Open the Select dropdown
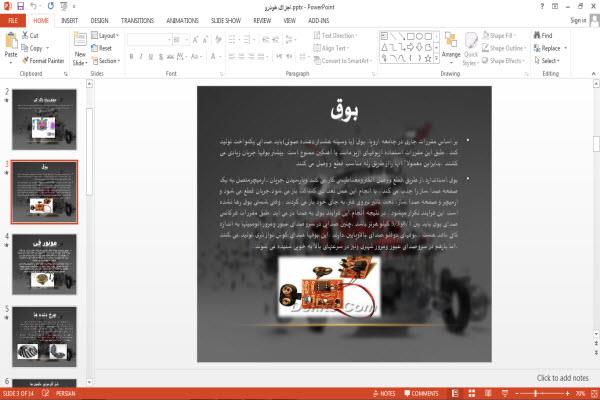 click(547, 61)
